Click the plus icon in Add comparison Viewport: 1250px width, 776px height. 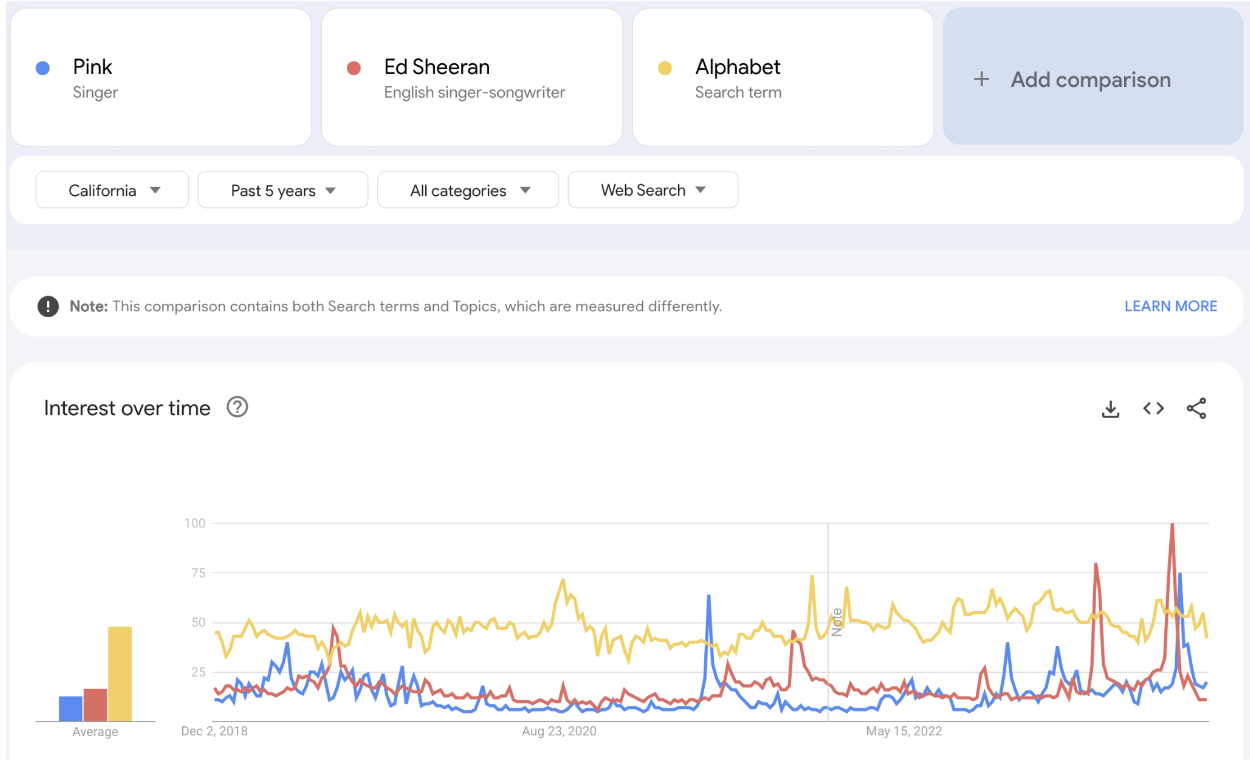[981, 80]
